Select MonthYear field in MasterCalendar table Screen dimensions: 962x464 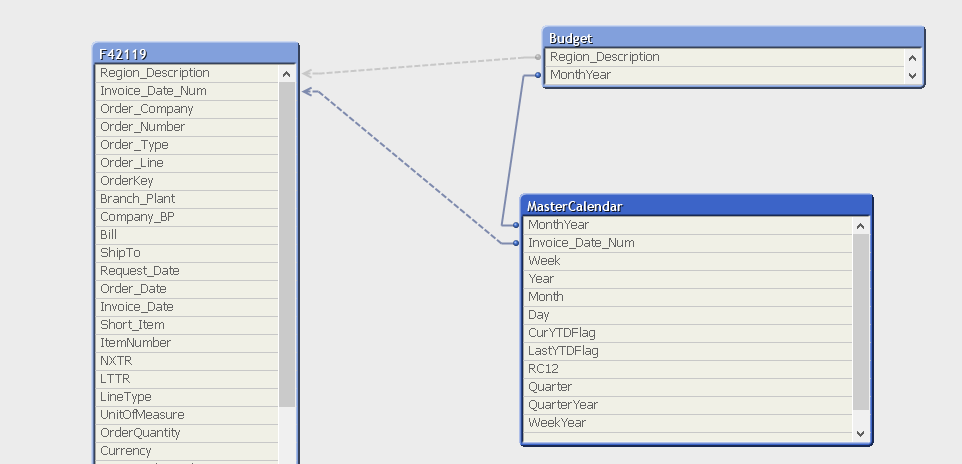pos(688,225)
